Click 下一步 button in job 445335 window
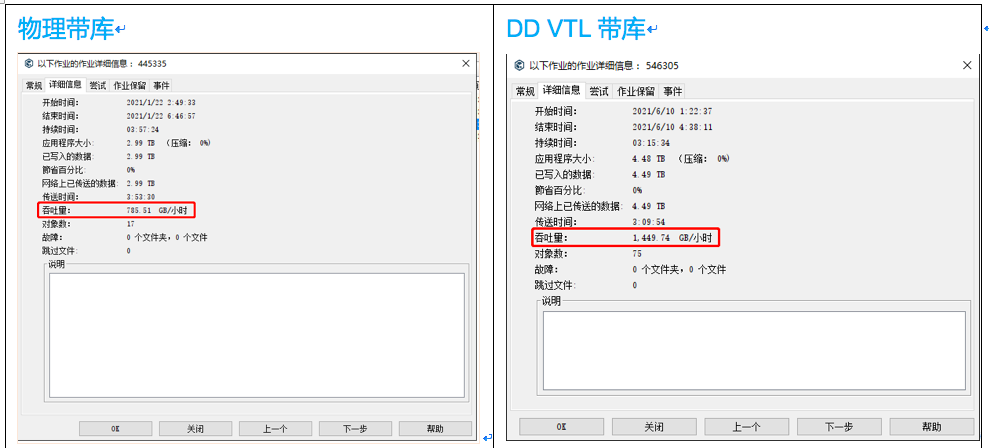This screenshot has height=448, width=989. [x=355, y=428]
